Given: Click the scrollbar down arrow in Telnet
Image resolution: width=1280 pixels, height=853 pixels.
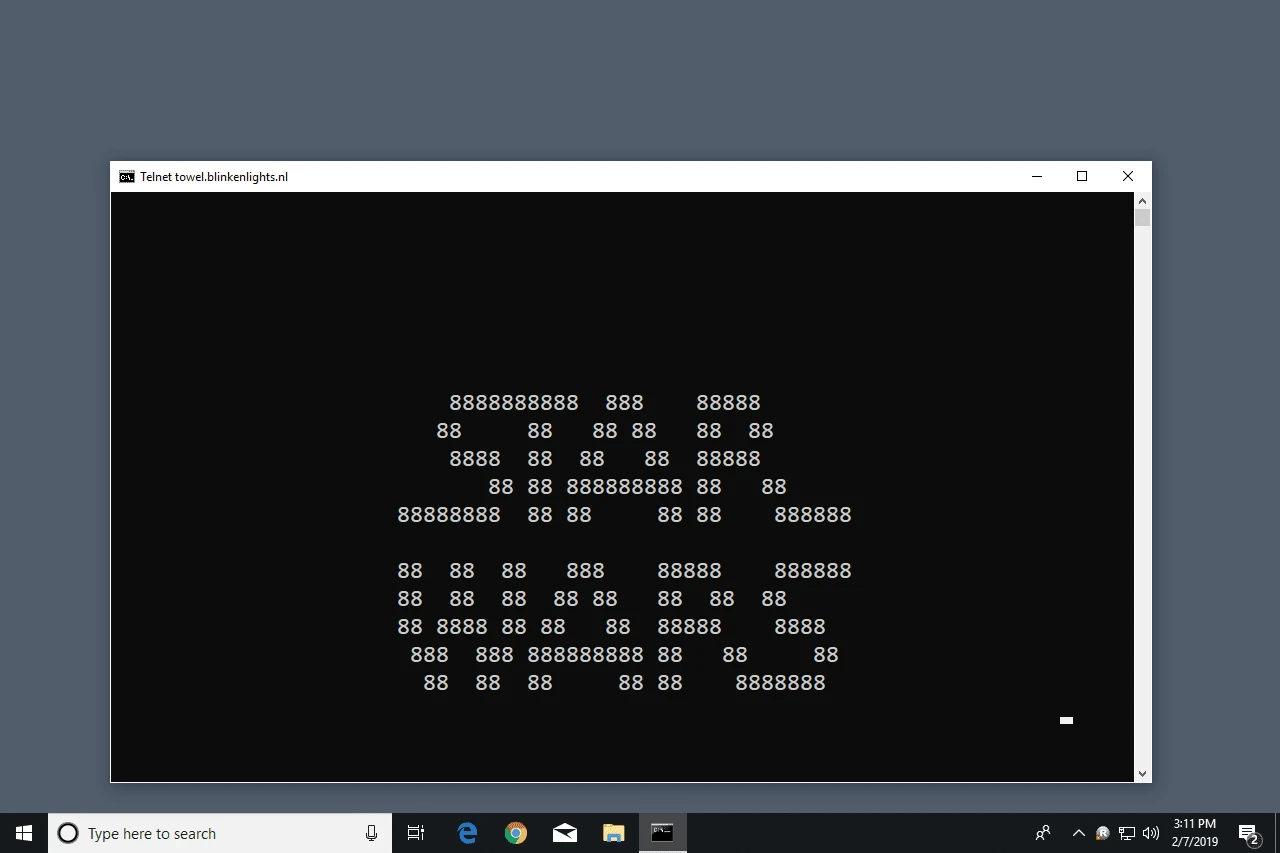Looking at the screenshot, I should click(x=1142, y=774).
